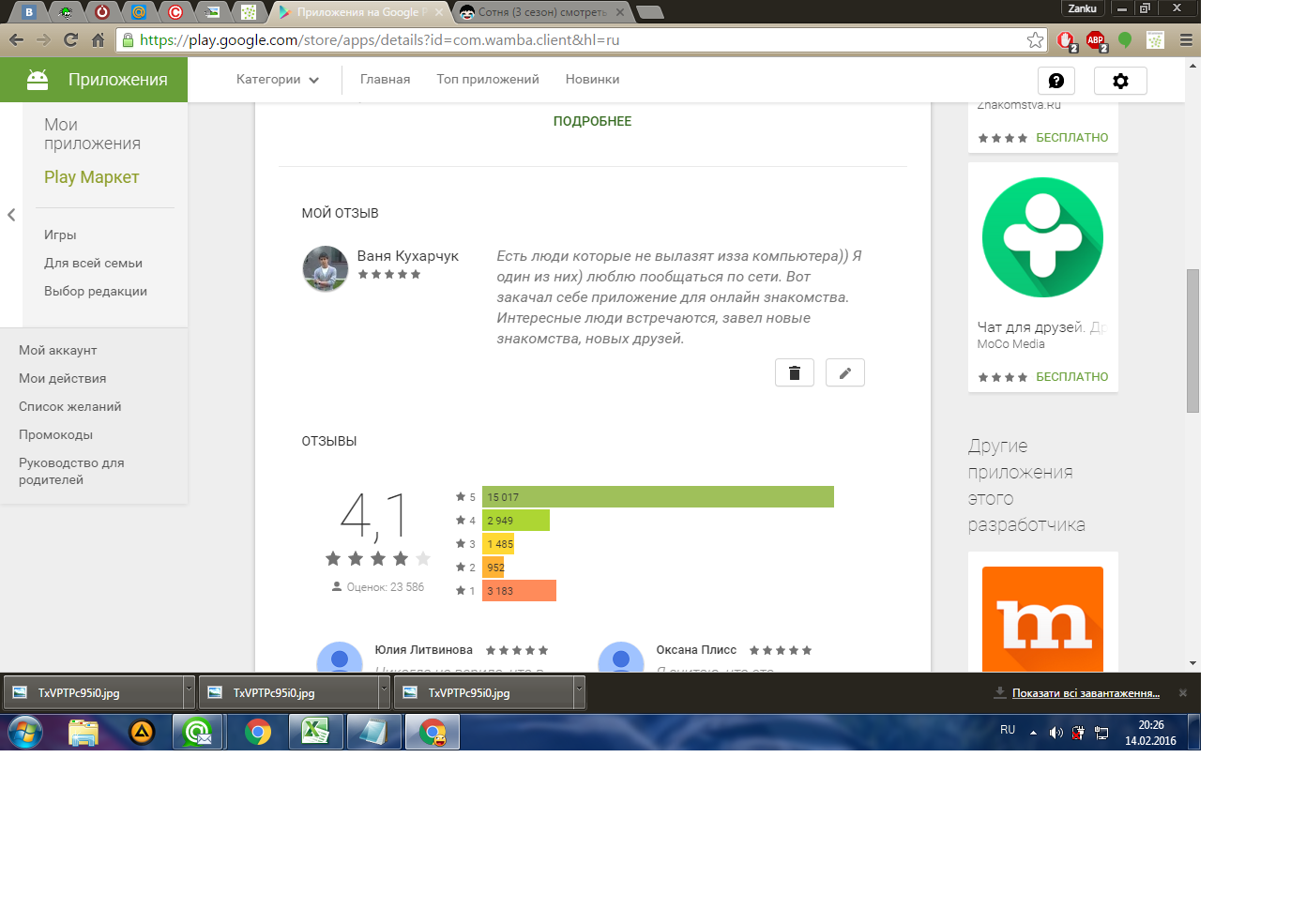The width and height of the screenshot is (1306, 924).
Task: Click the page scrollbar down arrow
Action: click(x=1192, y=663)
